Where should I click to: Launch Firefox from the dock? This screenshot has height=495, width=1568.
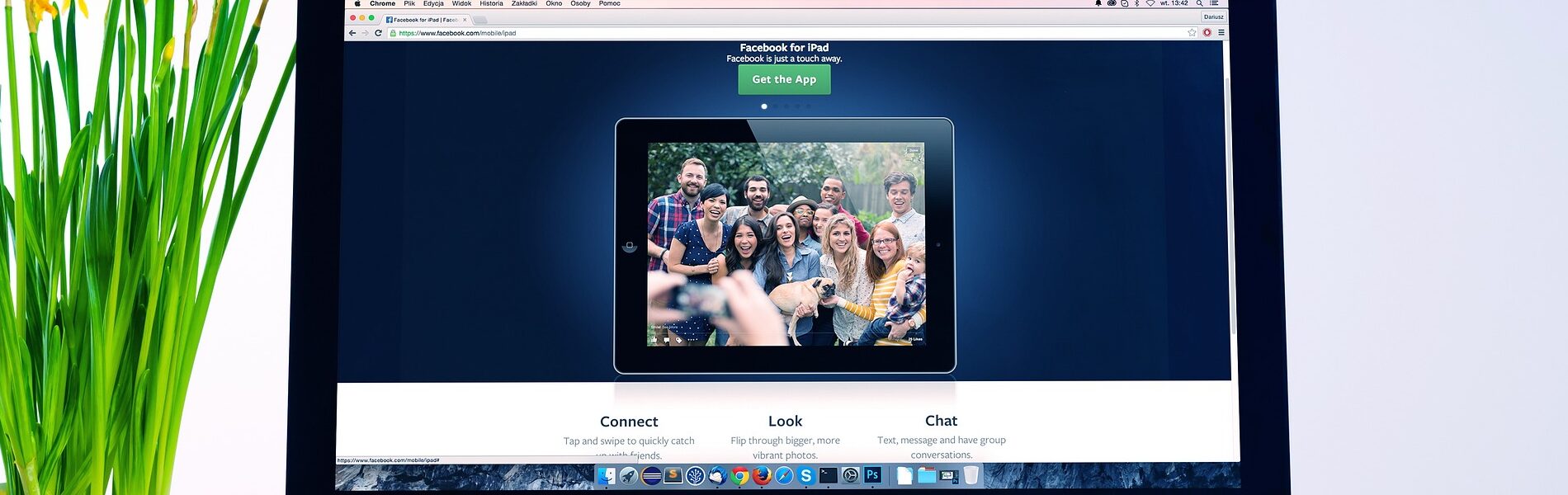762,476
